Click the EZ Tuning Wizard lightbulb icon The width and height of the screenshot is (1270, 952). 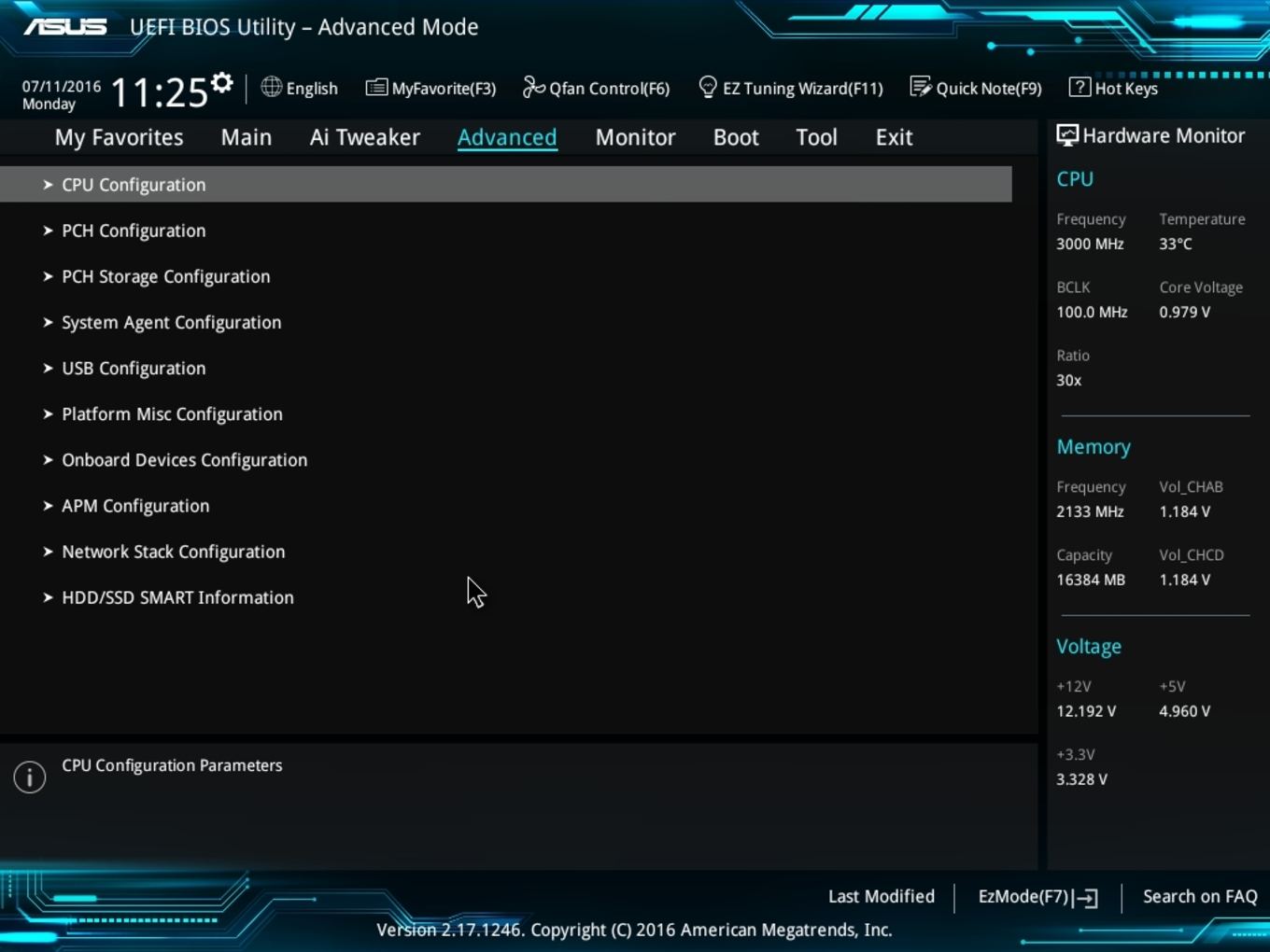pos(708,87)
